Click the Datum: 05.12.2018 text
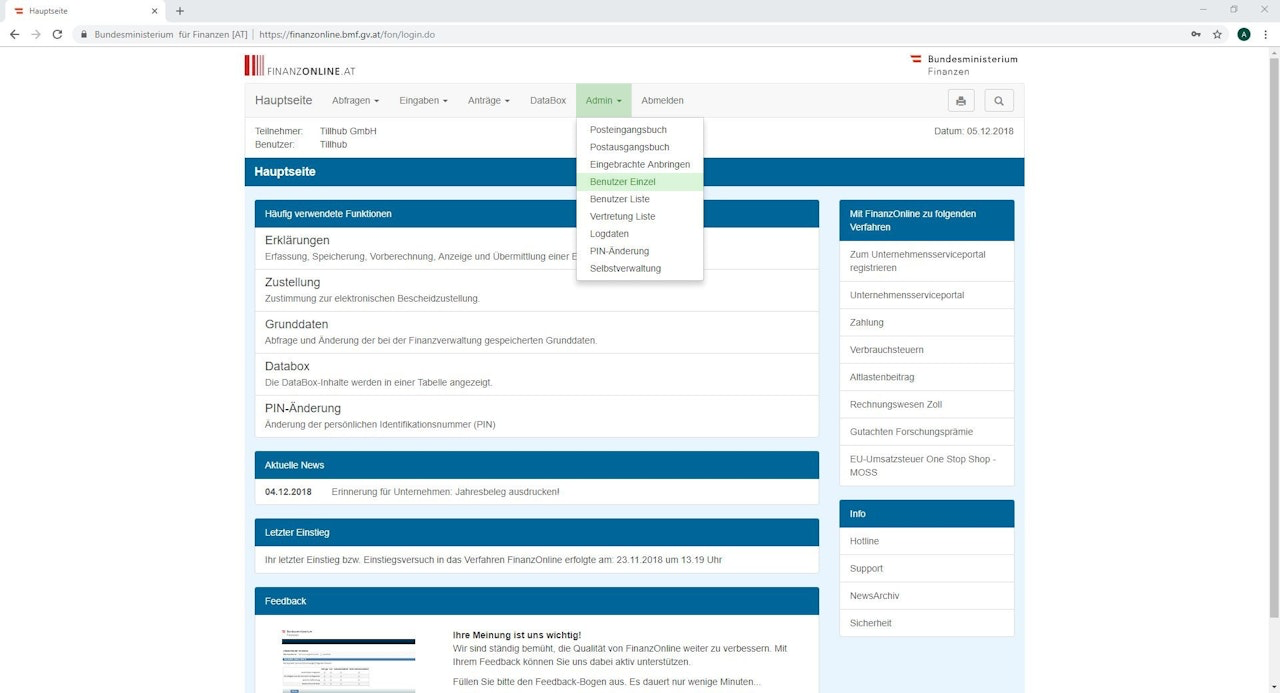Screen dimensions: 1280x693 click(x=973, y=131)
